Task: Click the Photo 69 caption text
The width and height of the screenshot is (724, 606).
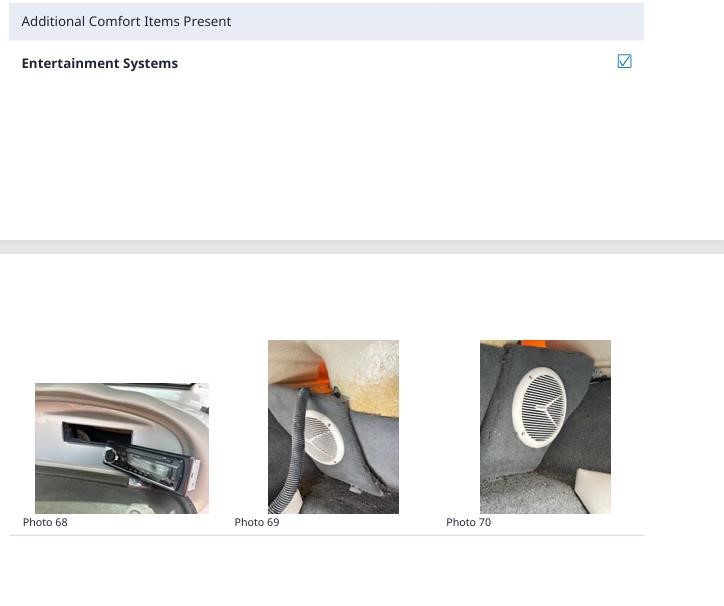Action: [x=257, y=522]
